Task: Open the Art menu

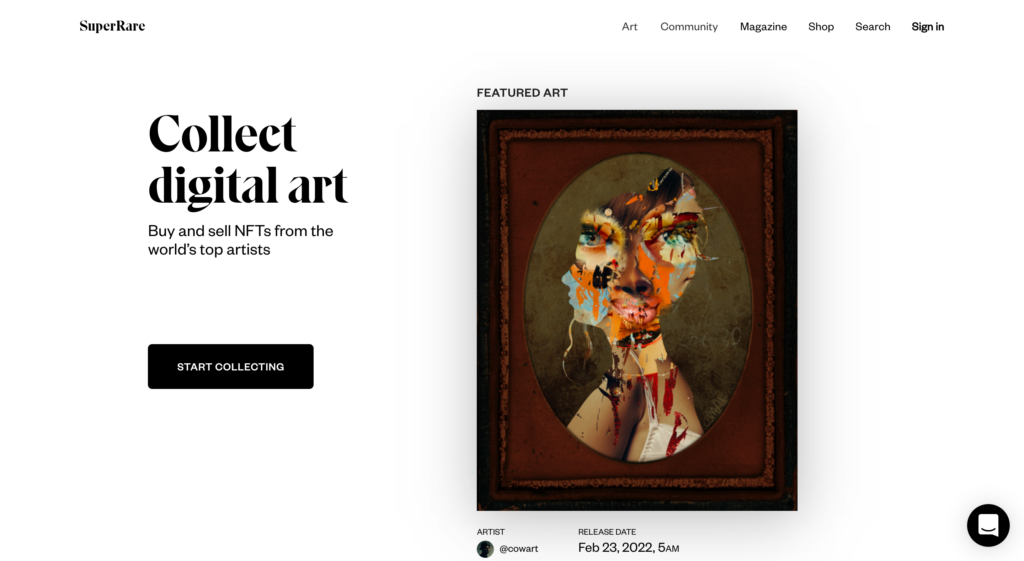Action: pyautogui.click(x=630, y=27)
